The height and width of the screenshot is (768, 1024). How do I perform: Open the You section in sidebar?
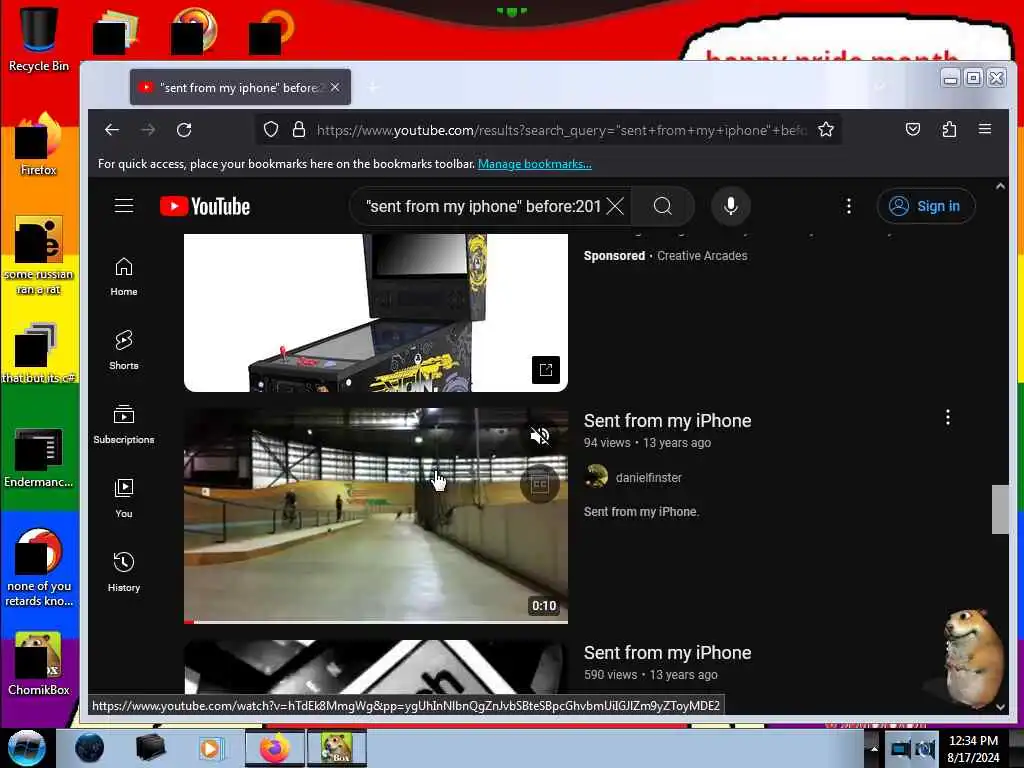click(x=124, y=498)
